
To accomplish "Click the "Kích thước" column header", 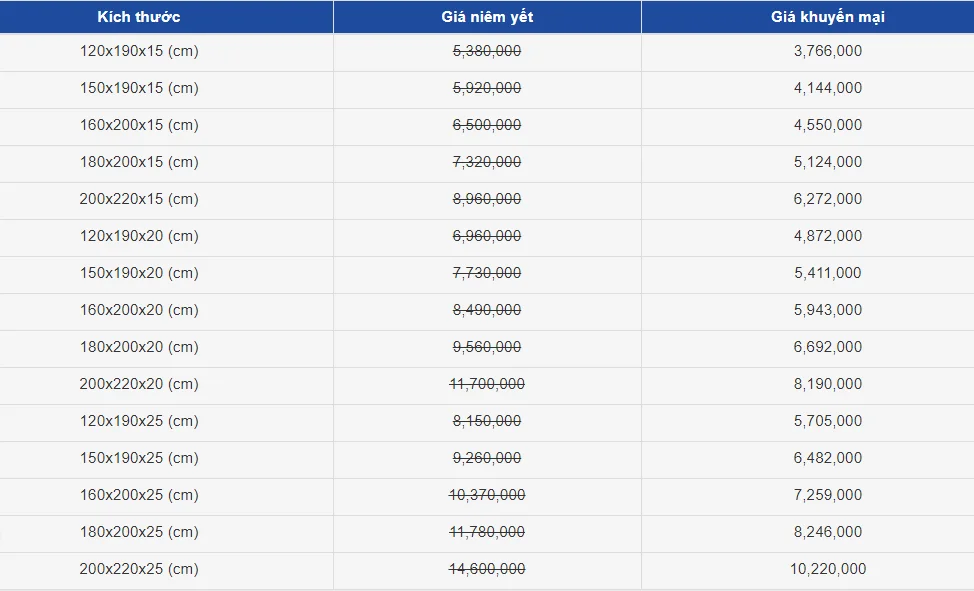I will click(139, 17).
